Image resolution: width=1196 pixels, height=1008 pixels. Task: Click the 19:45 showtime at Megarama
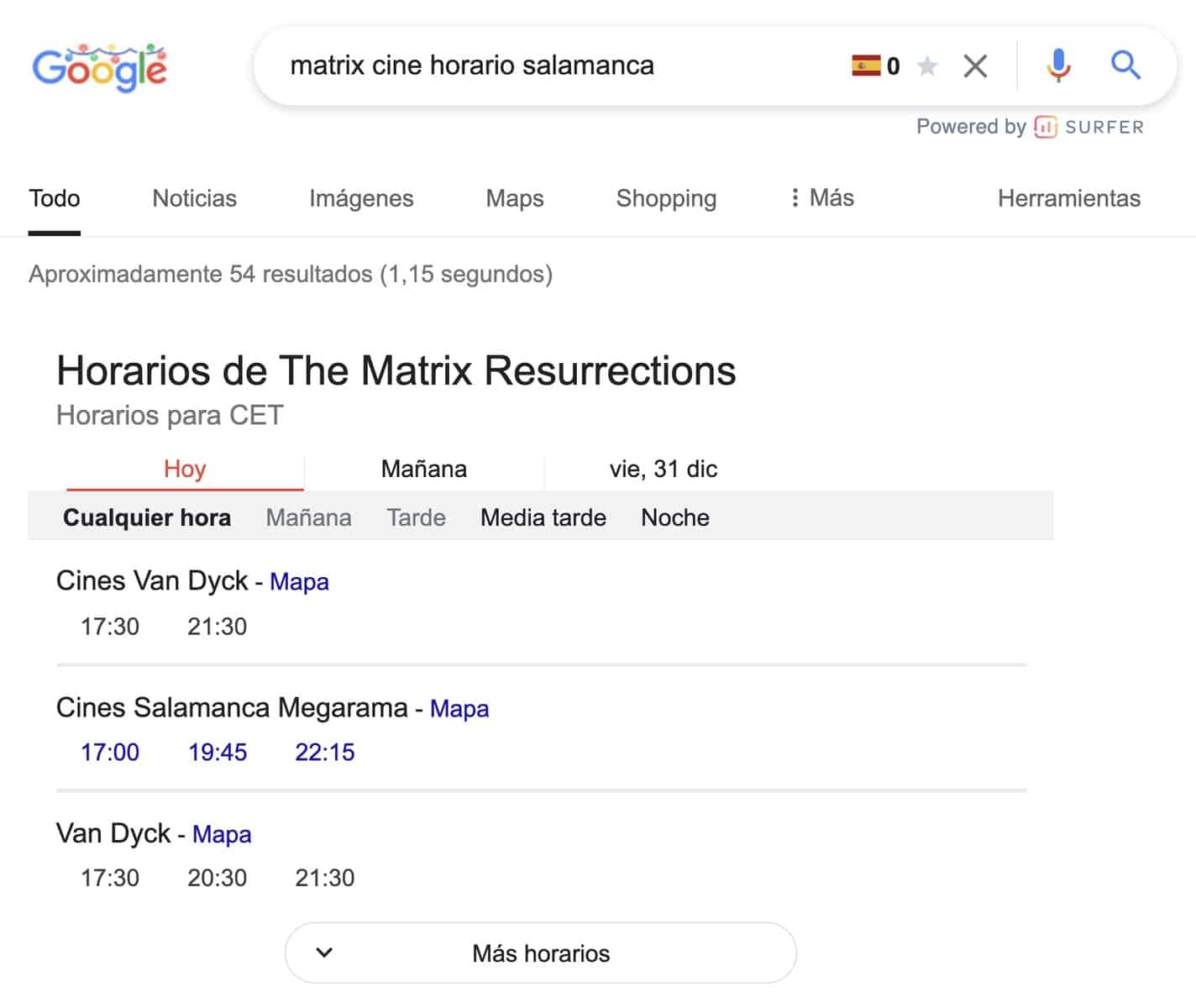(218, 752)
